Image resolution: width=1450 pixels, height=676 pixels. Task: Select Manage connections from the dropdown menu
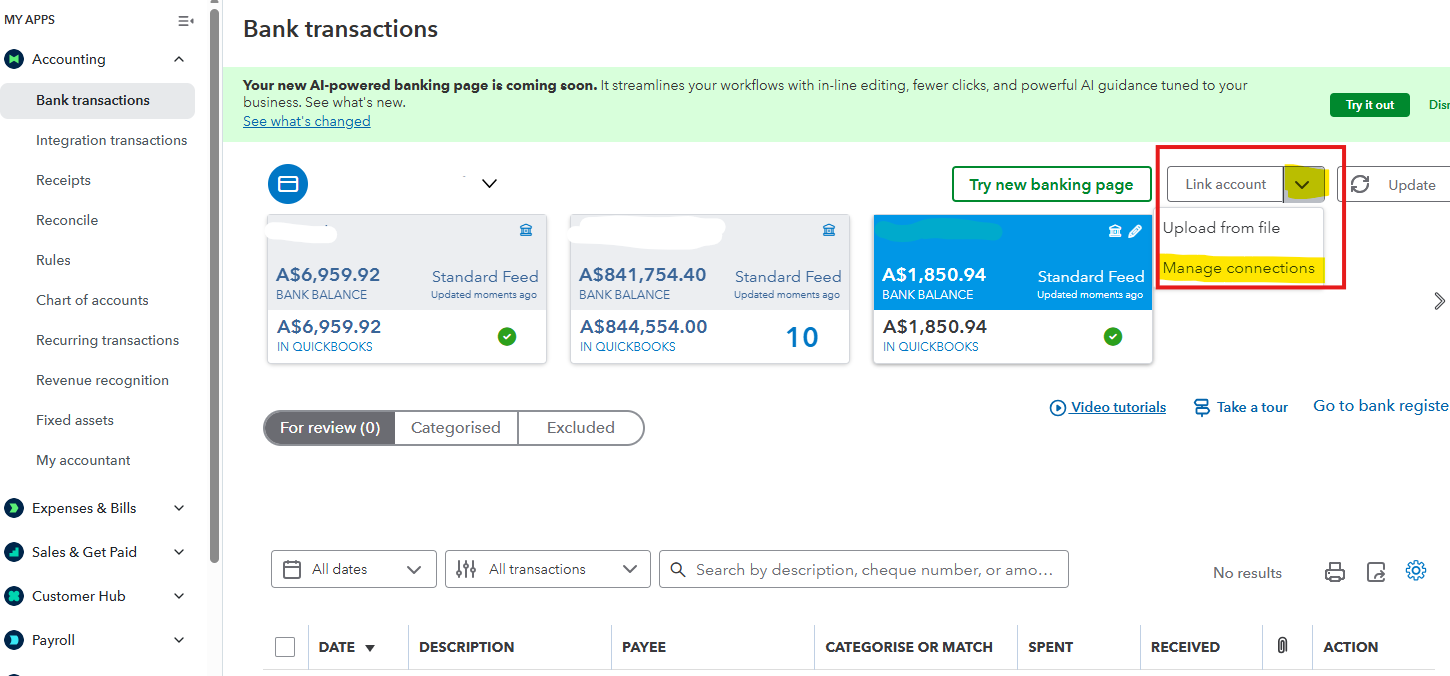pos(1238,268)
